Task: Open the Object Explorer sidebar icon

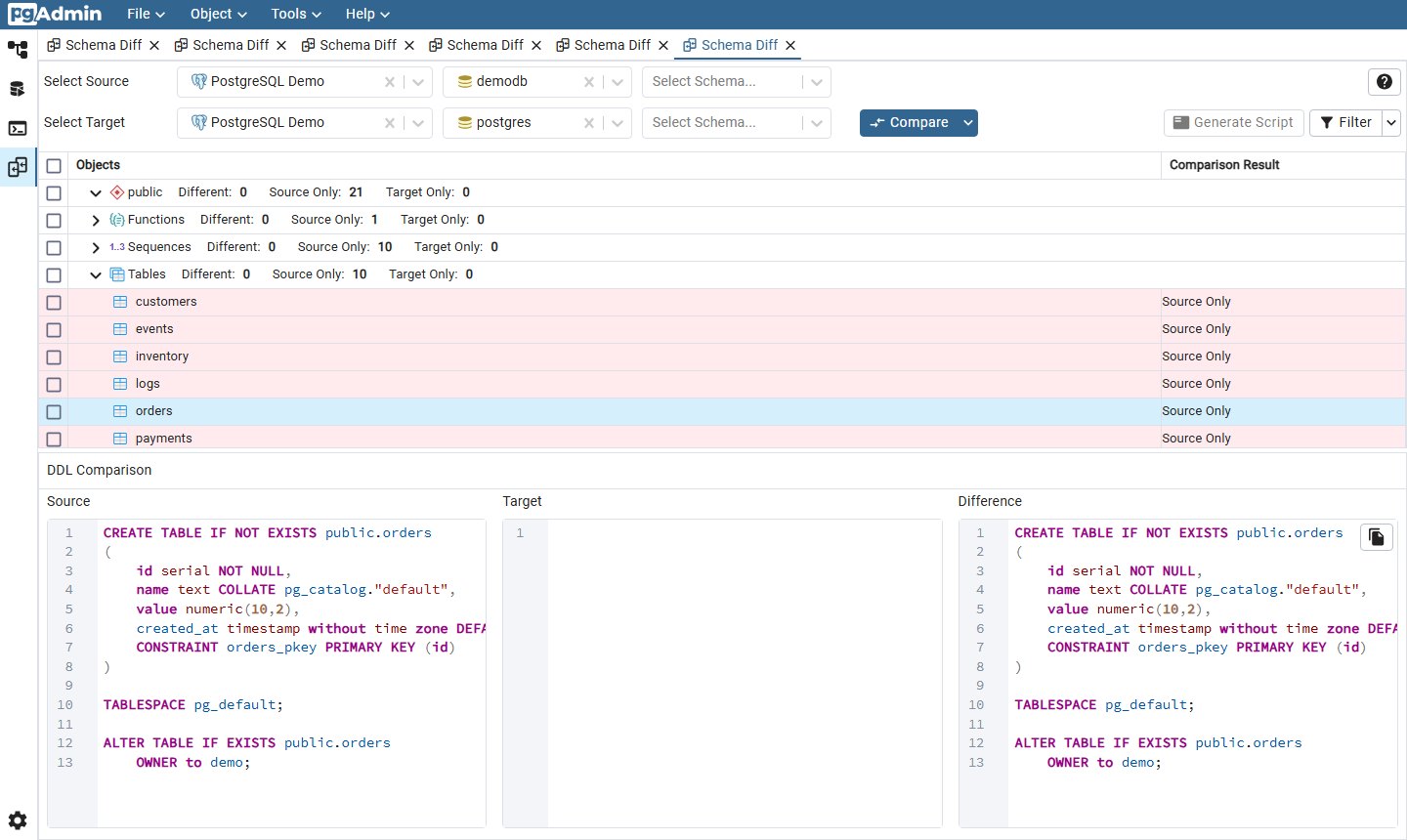Action: pos(18,49)
